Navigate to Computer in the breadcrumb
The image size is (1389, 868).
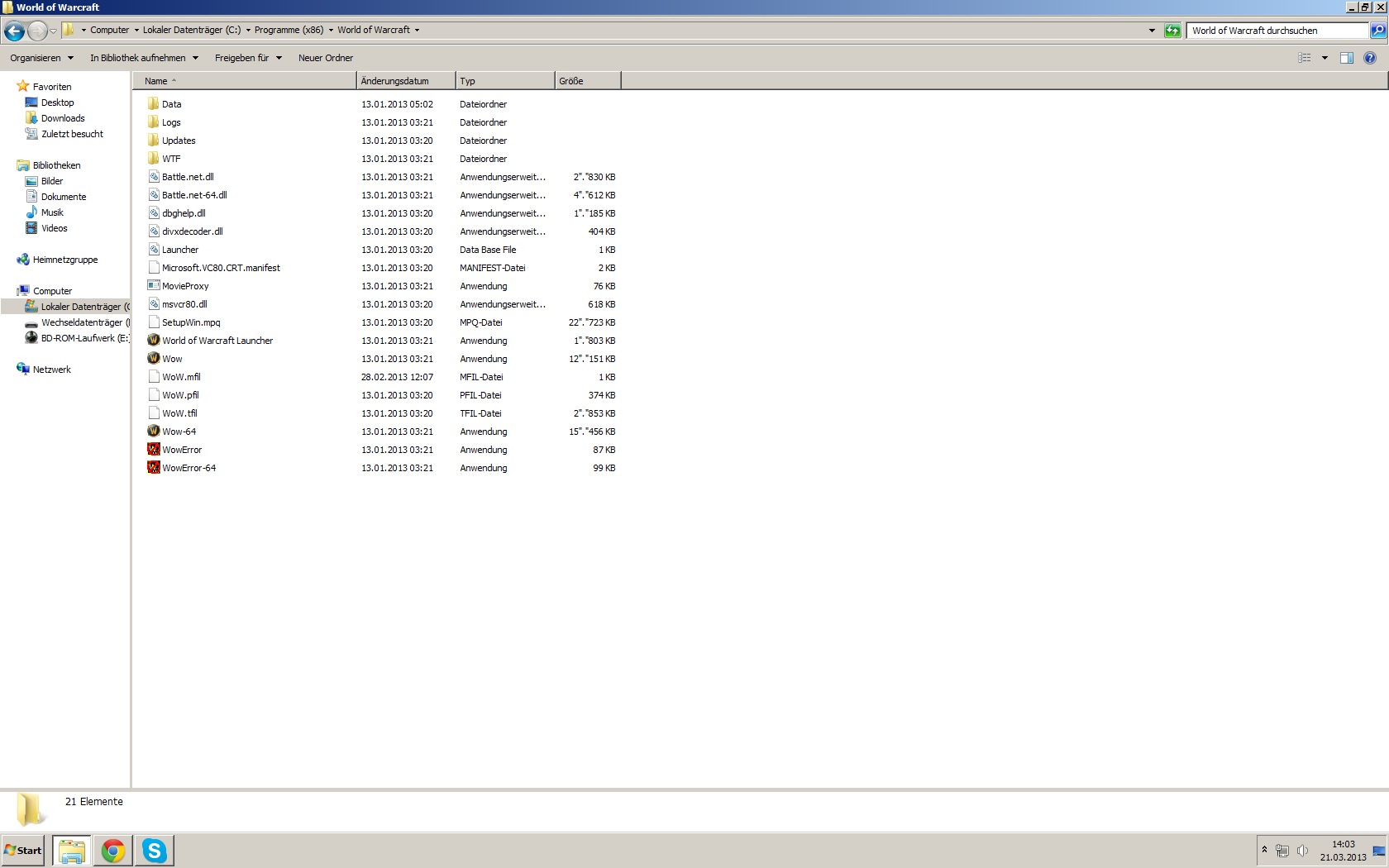tap(109, 30)
